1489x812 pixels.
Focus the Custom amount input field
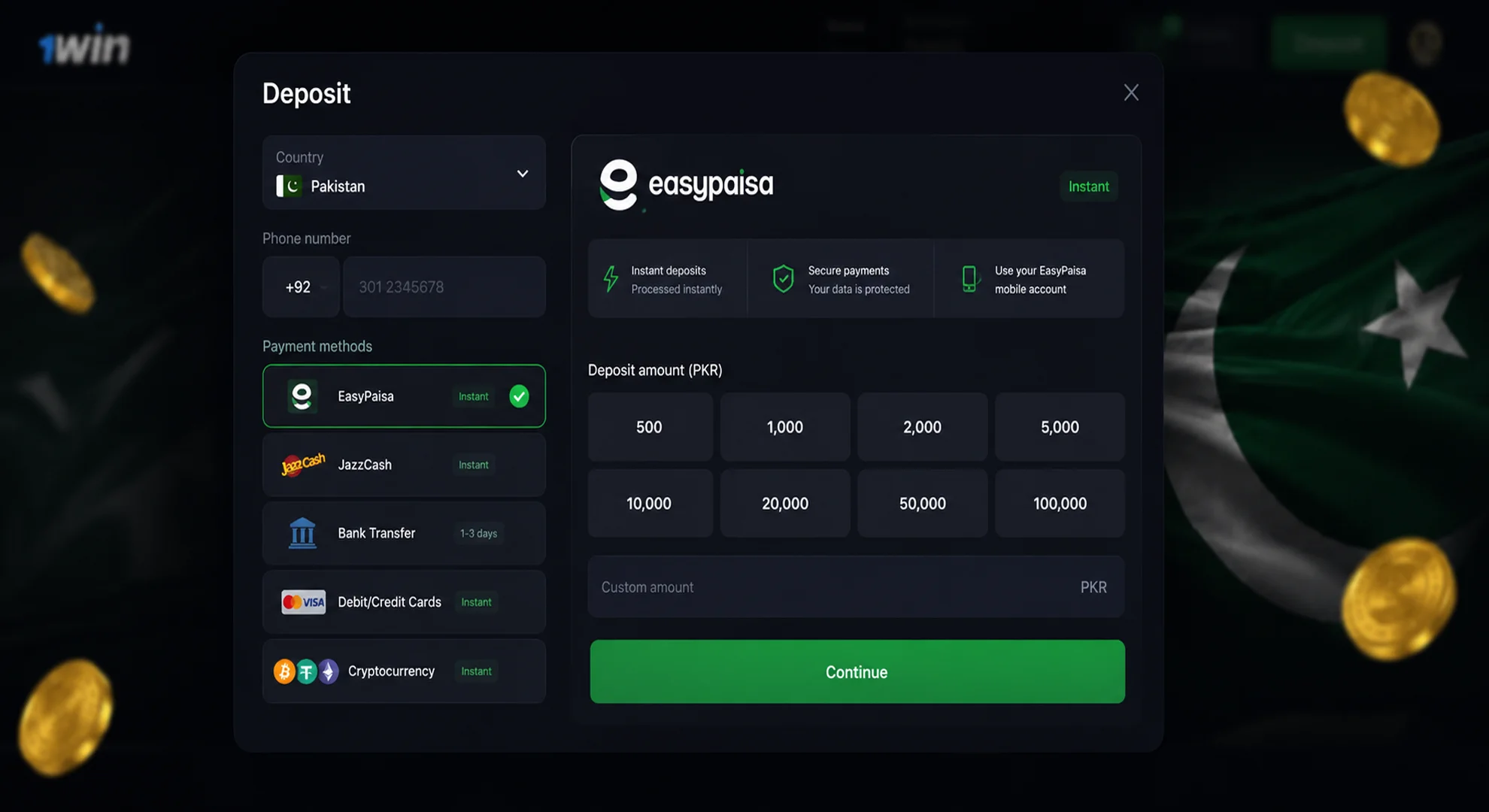point(856,586)
